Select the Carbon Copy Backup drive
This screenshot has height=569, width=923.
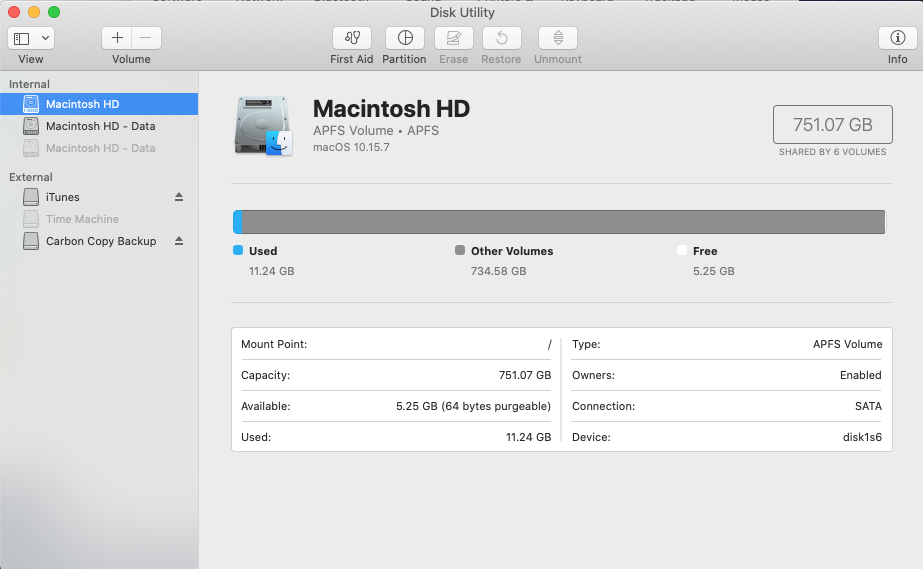click(99, 241)
